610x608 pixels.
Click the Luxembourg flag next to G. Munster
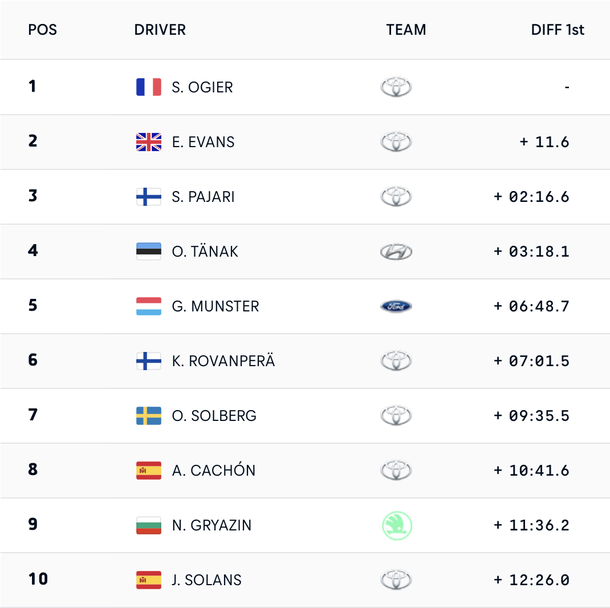[x=148, y=306]
